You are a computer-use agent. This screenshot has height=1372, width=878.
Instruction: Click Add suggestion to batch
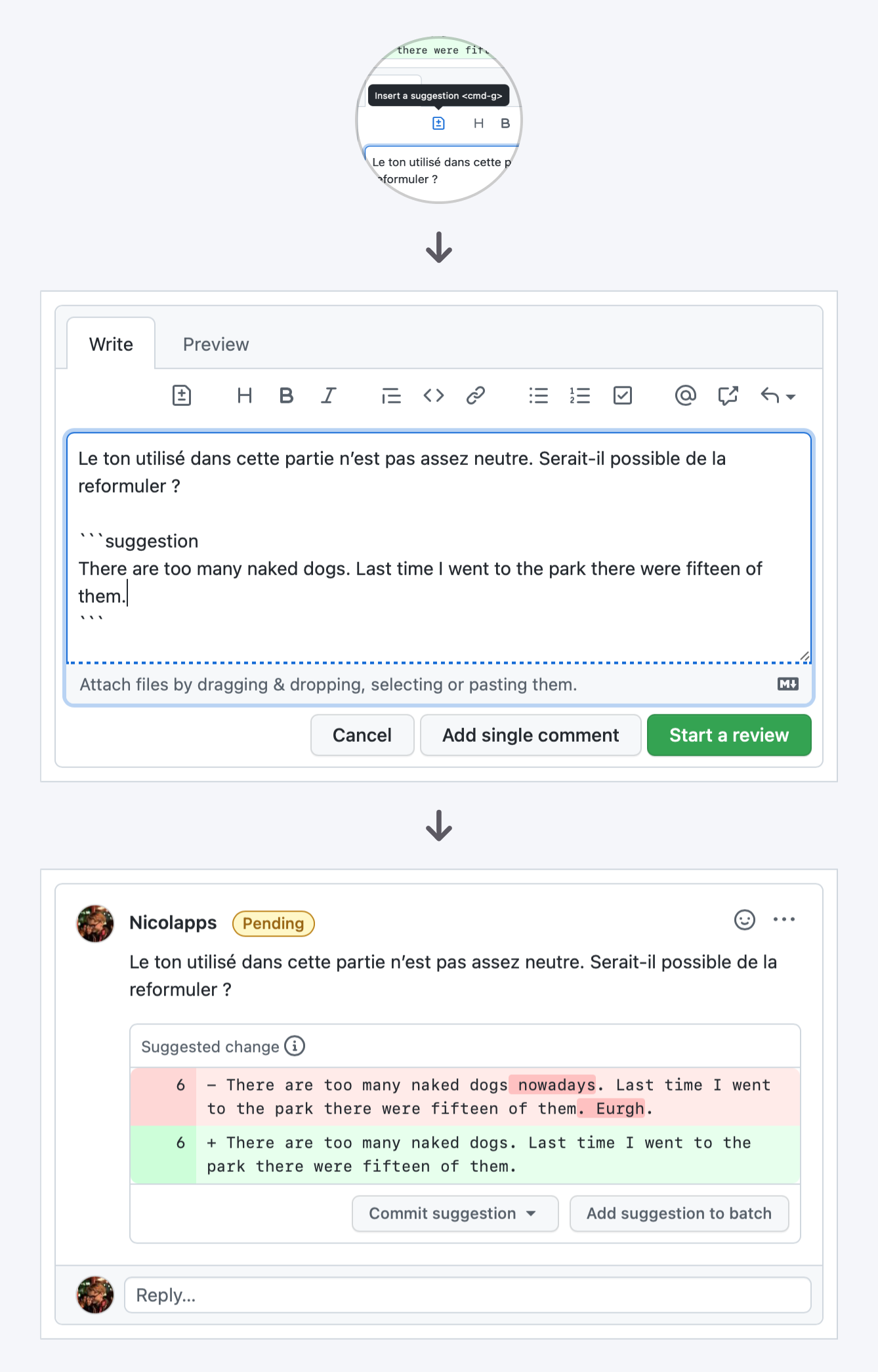pos(679,1213)
